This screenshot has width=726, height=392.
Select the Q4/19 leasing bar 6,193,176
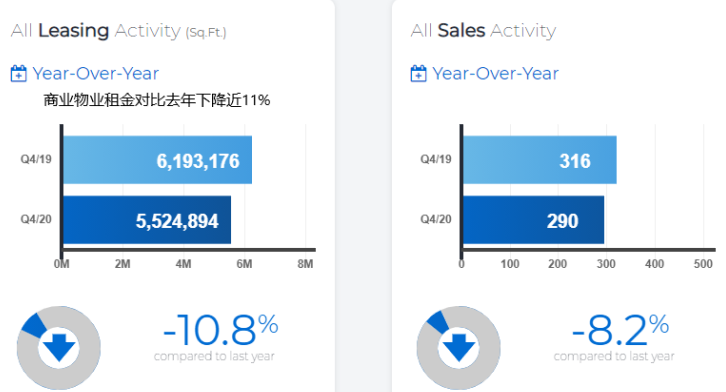click(x=157, y=160)
